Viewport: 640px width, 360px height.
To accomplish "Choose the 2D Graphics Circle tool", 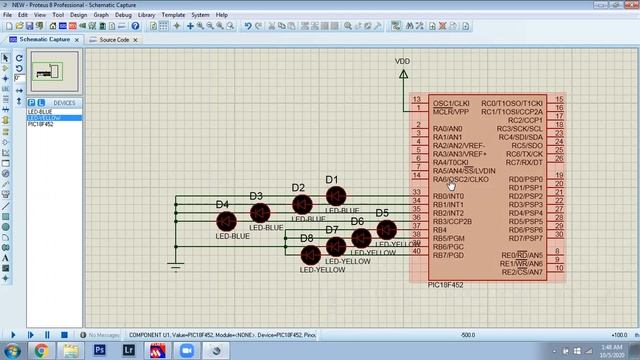I will coord(5,227).
